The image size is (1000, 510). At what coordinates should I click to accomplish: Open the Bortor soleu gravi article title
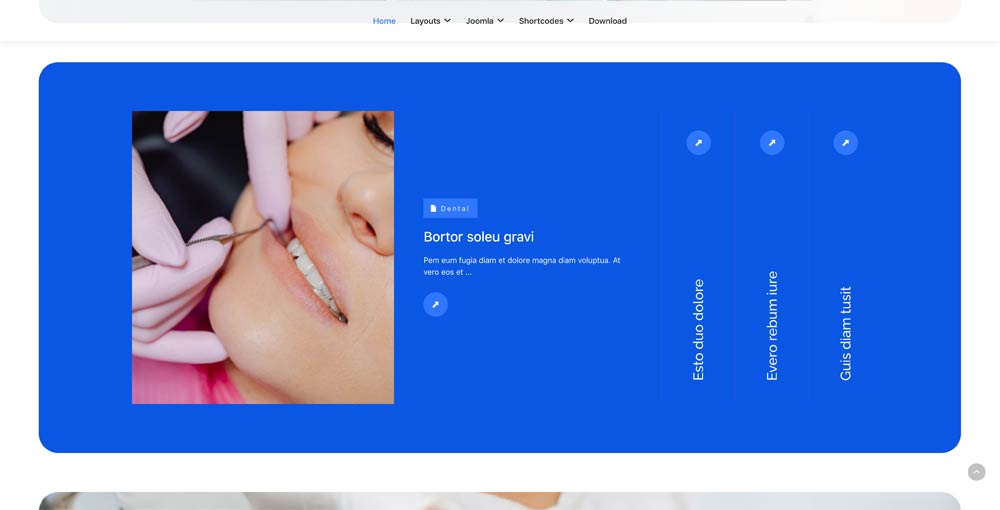click(478, 237)
